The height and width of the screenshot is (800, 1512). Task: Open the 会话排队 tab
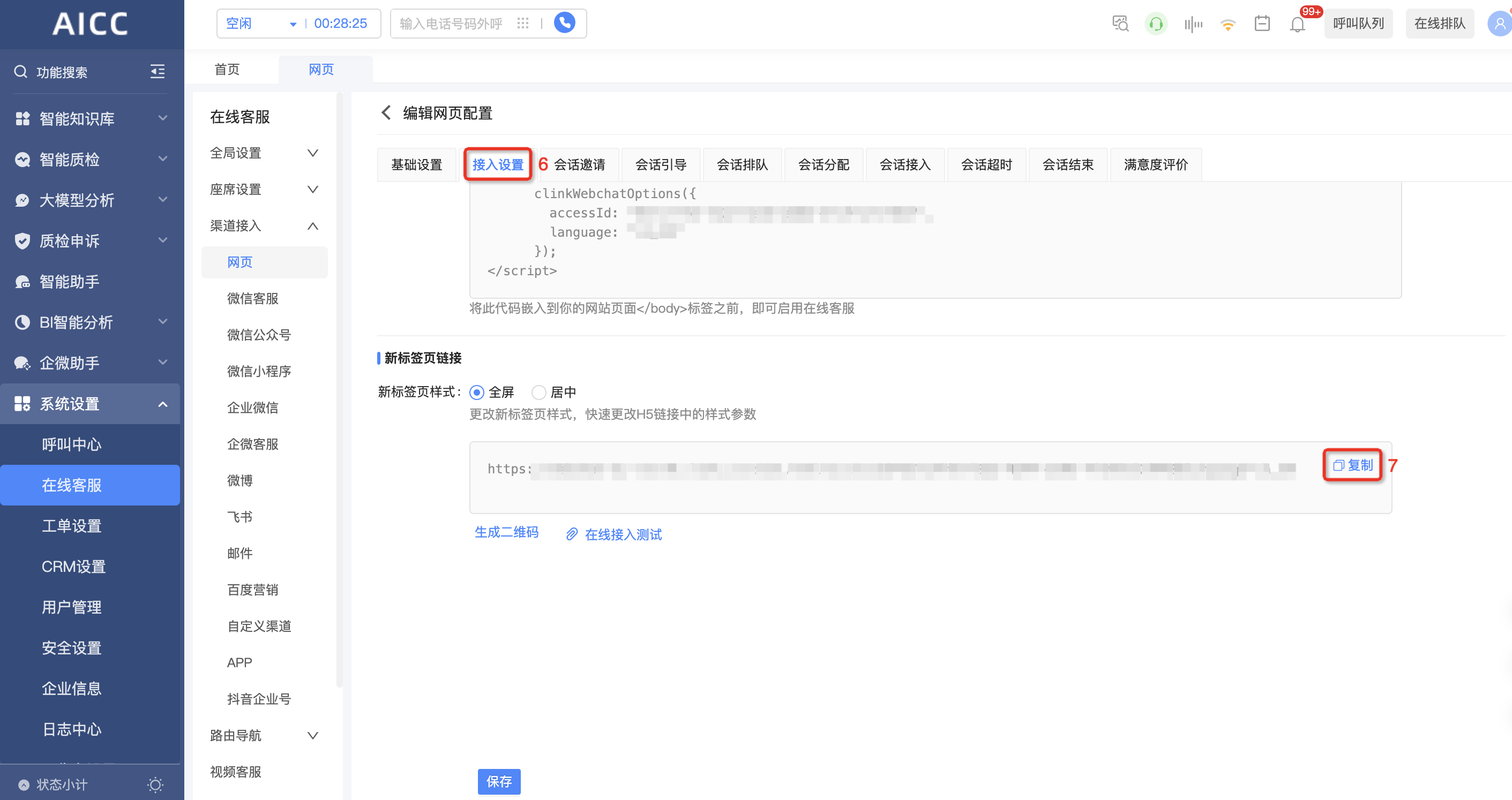coord(743,165)
